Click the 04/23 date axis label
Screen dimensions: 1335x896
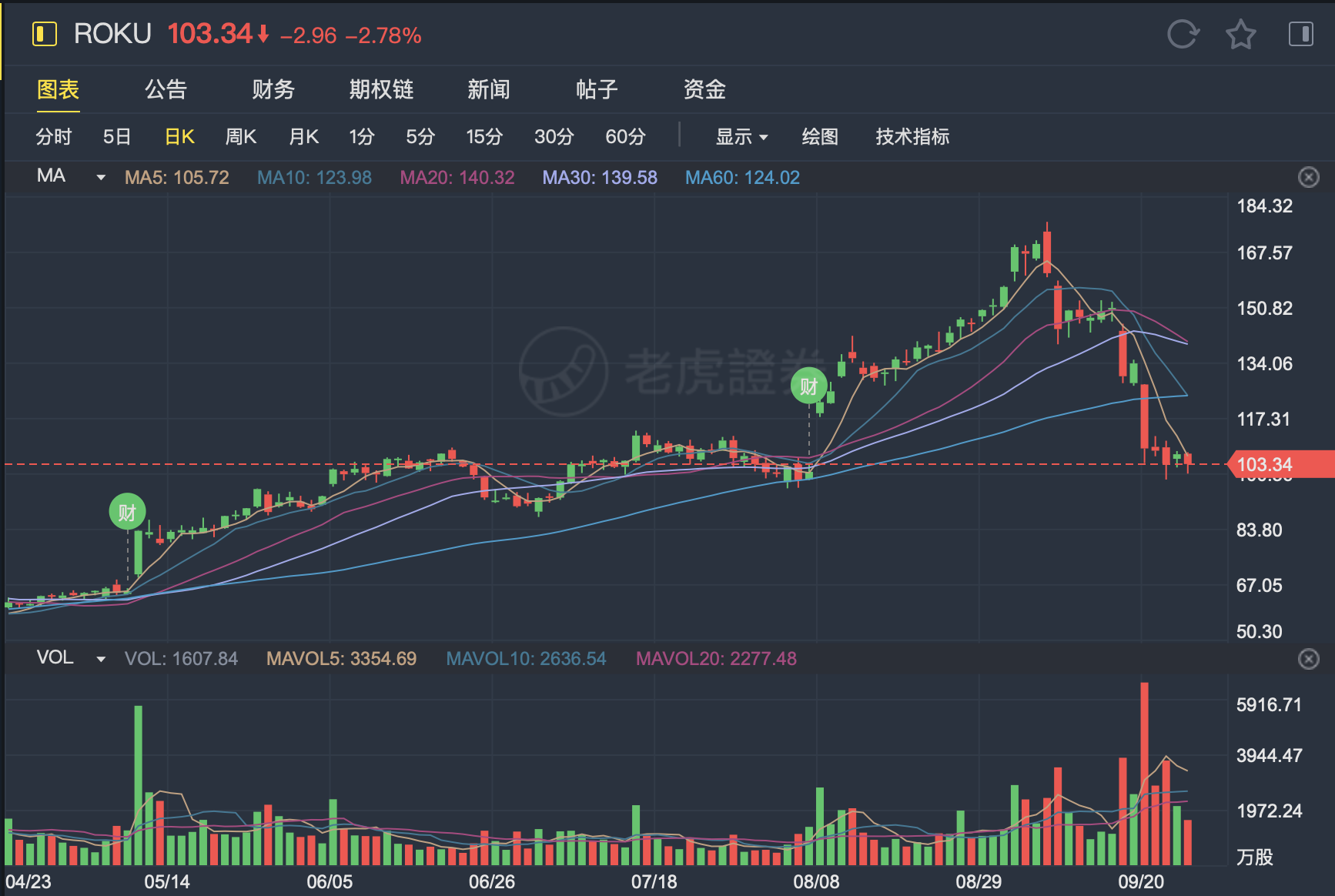click(28, 881)
